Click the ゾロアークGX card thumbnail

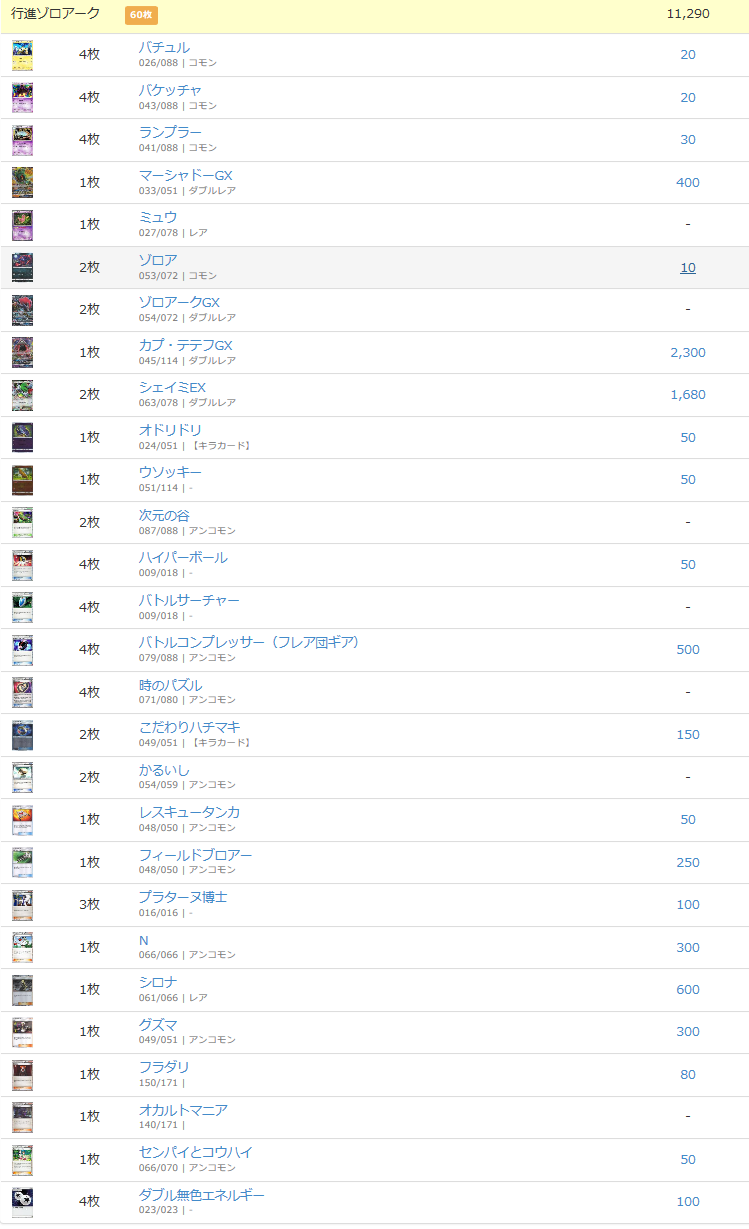pos(22,310)
